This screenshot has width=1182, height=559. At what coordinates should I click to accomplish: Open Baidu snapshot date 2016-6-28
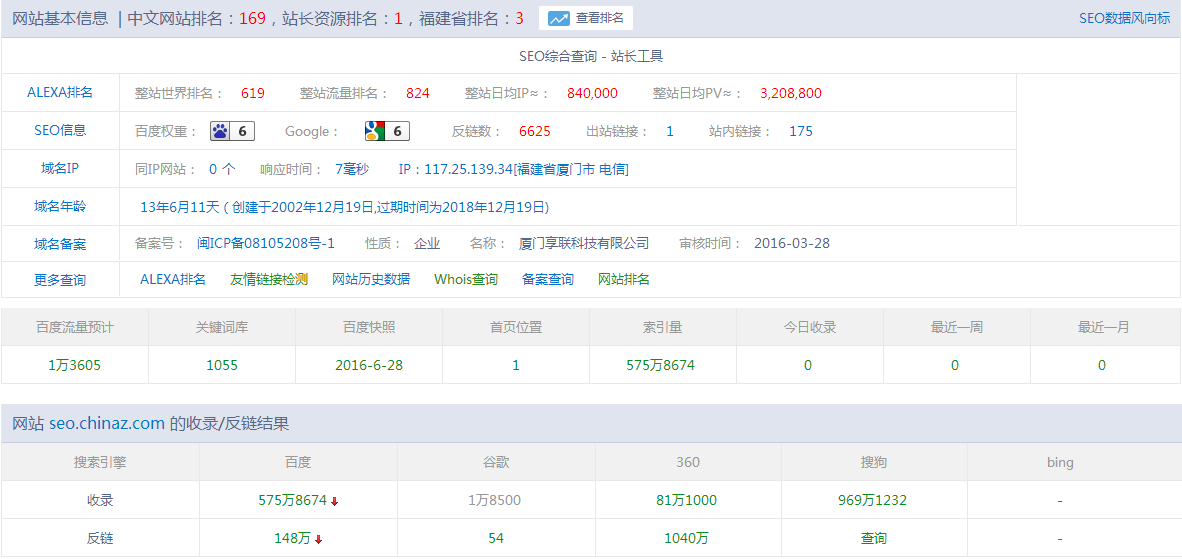pyautogui.click(x=369, y=365)
